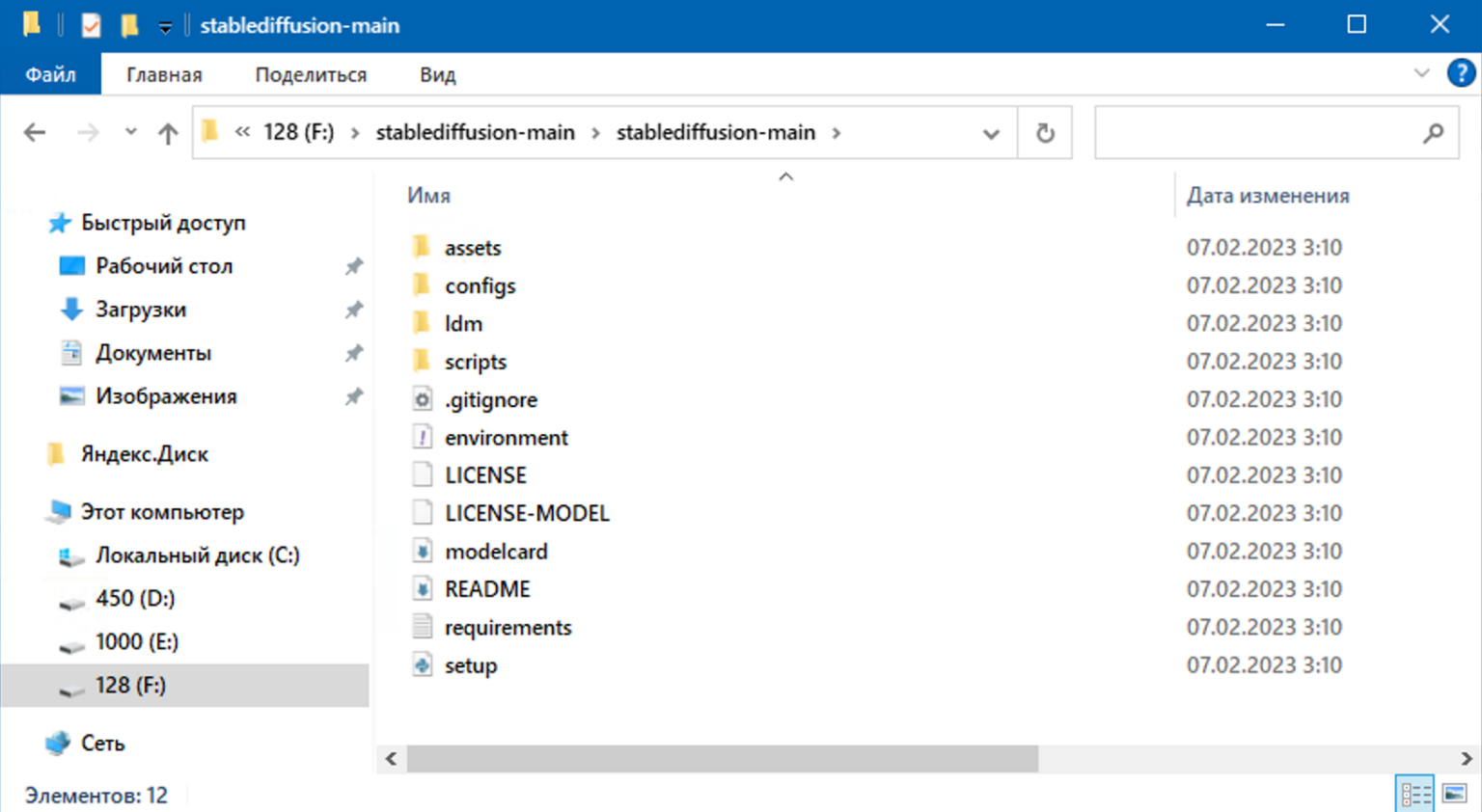Open Документы in sidebar
Image resolution: width=1482 pixels, height=812 pixels.
[153, 353]
